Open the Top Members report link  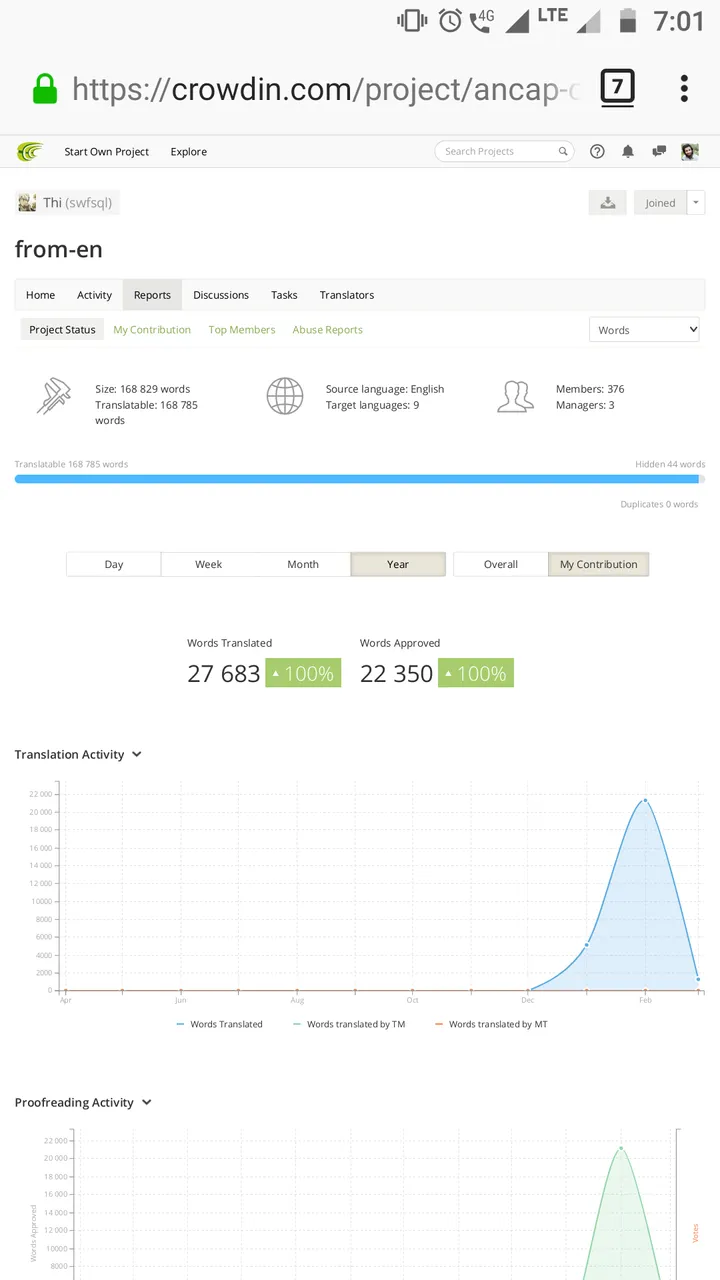tap(242, 330)
